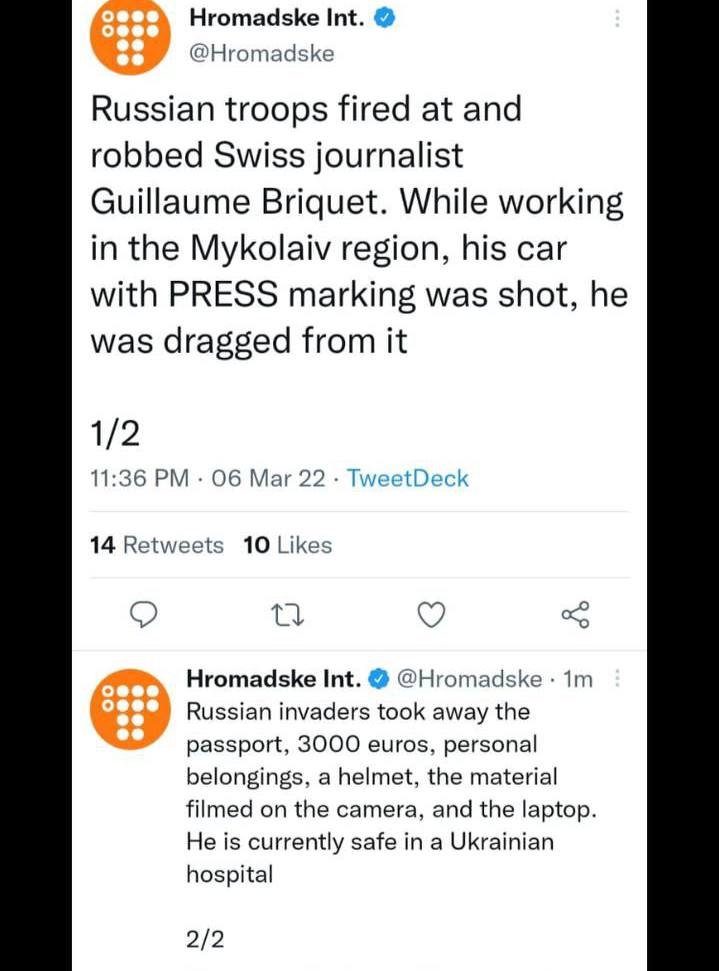Open the reply tweet's three-dot menu
This screenshot has width=719, height=971.
(616, 679)
